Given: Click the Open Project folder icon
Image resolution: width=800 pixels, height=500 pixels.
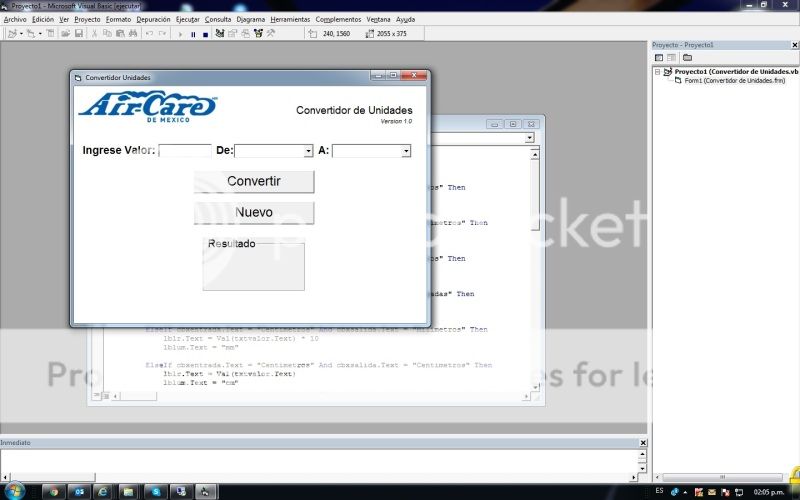Looking at the screenshot, I should [65, 34].
